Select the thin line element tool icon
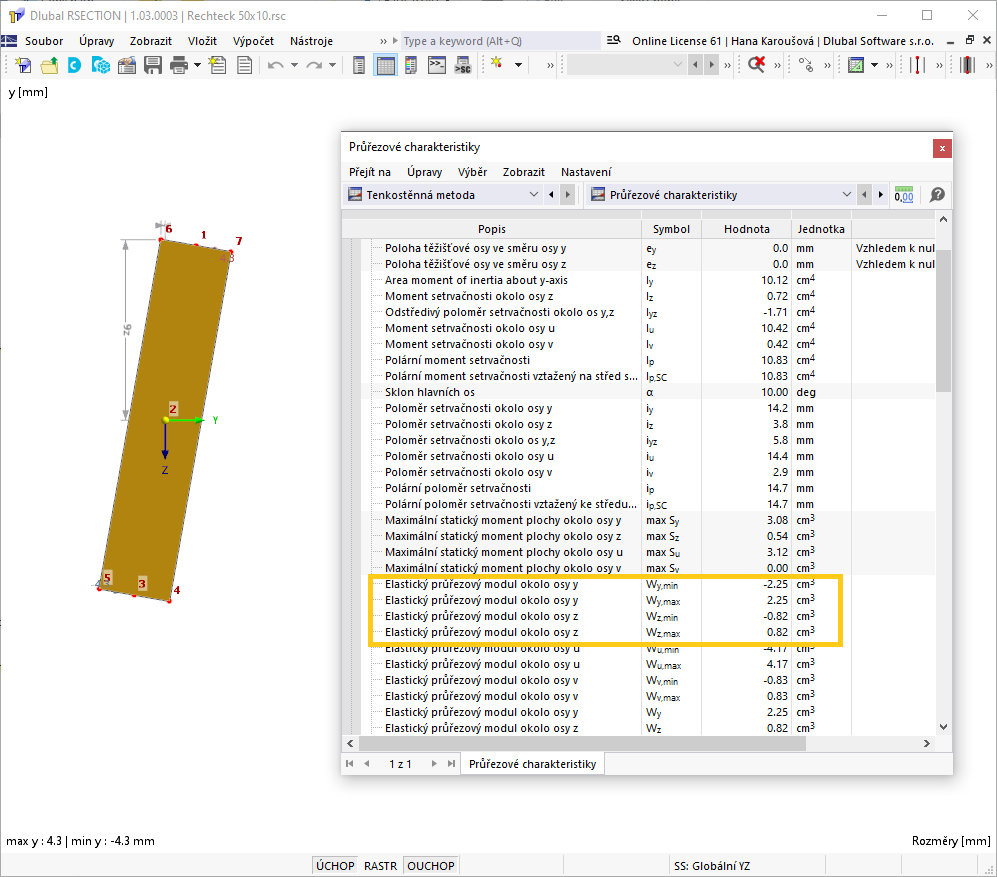 pos(918,65)
